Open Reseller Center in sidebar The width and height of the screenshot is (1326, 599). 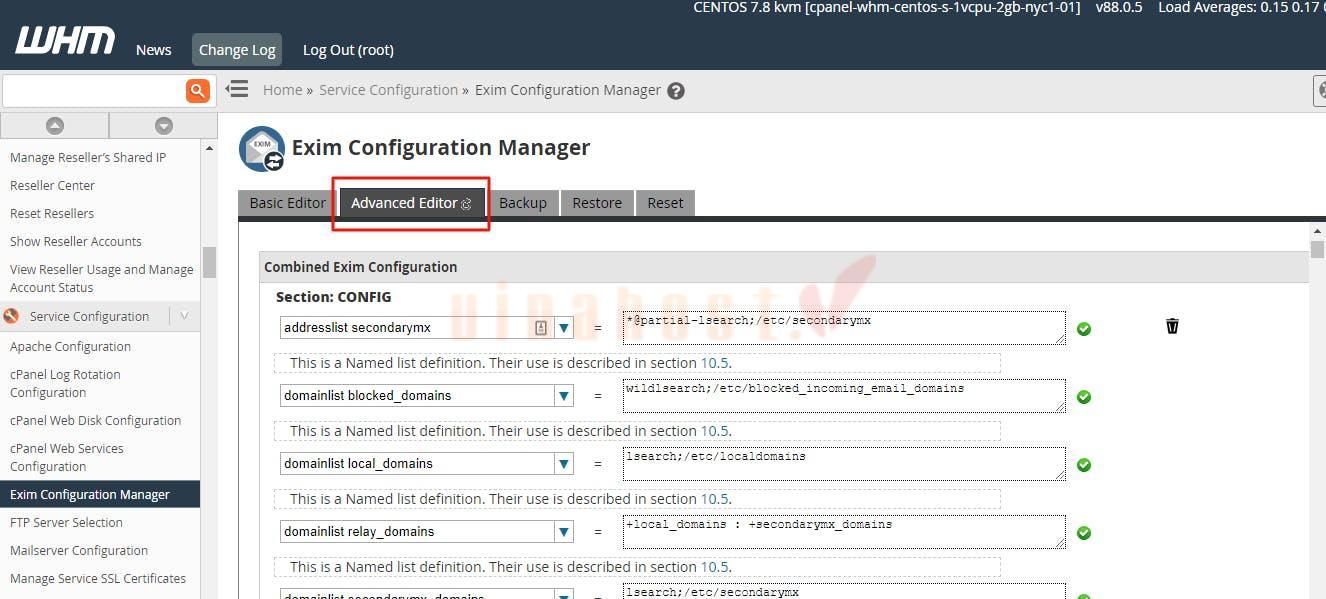[52, 185]
